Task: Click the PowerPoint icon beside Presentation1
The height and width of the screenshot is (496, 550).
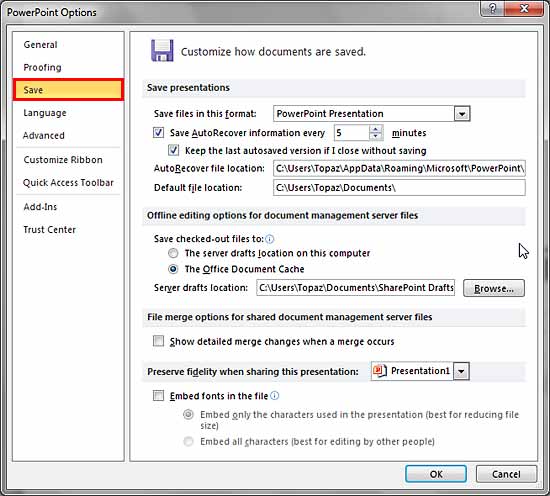Action: point(380,371)
